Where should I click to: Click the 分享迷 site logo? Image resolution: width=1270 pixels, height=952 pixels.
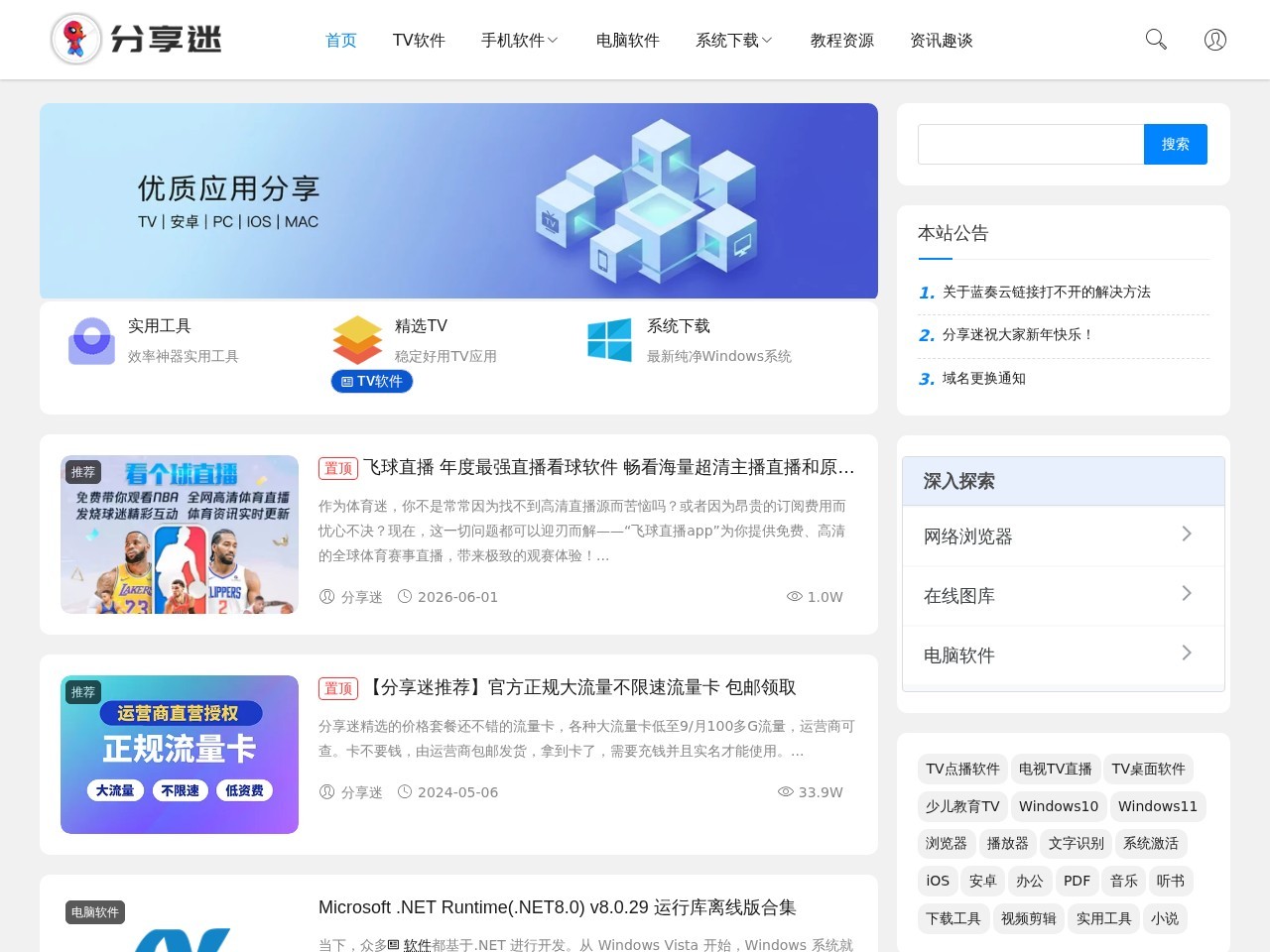(x=137, y=40)
